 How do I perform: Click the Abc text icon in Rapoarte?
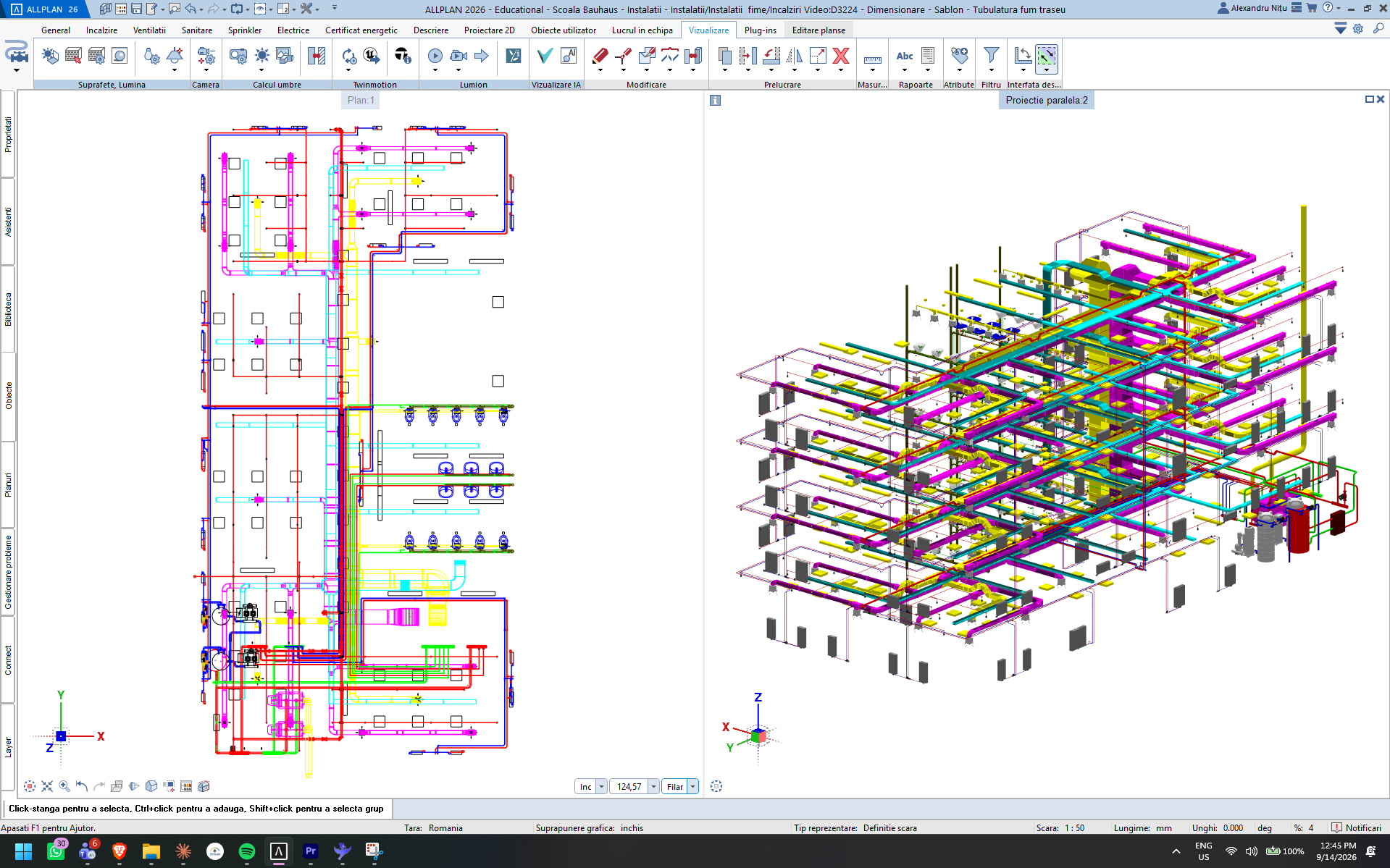(x=905, y=56)
